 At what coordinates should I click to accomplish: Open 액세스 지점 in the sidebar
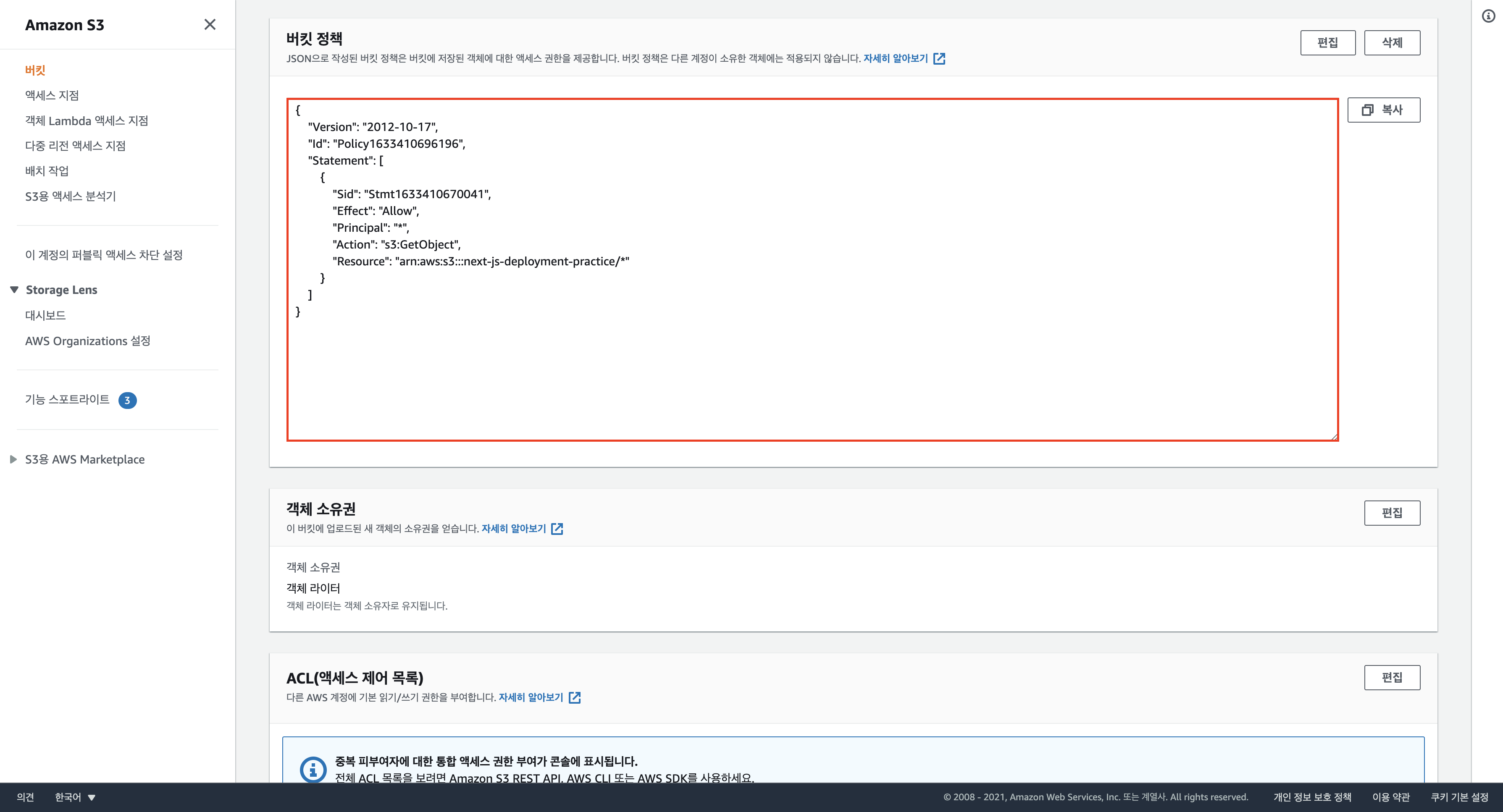click(x=52, y=96)
